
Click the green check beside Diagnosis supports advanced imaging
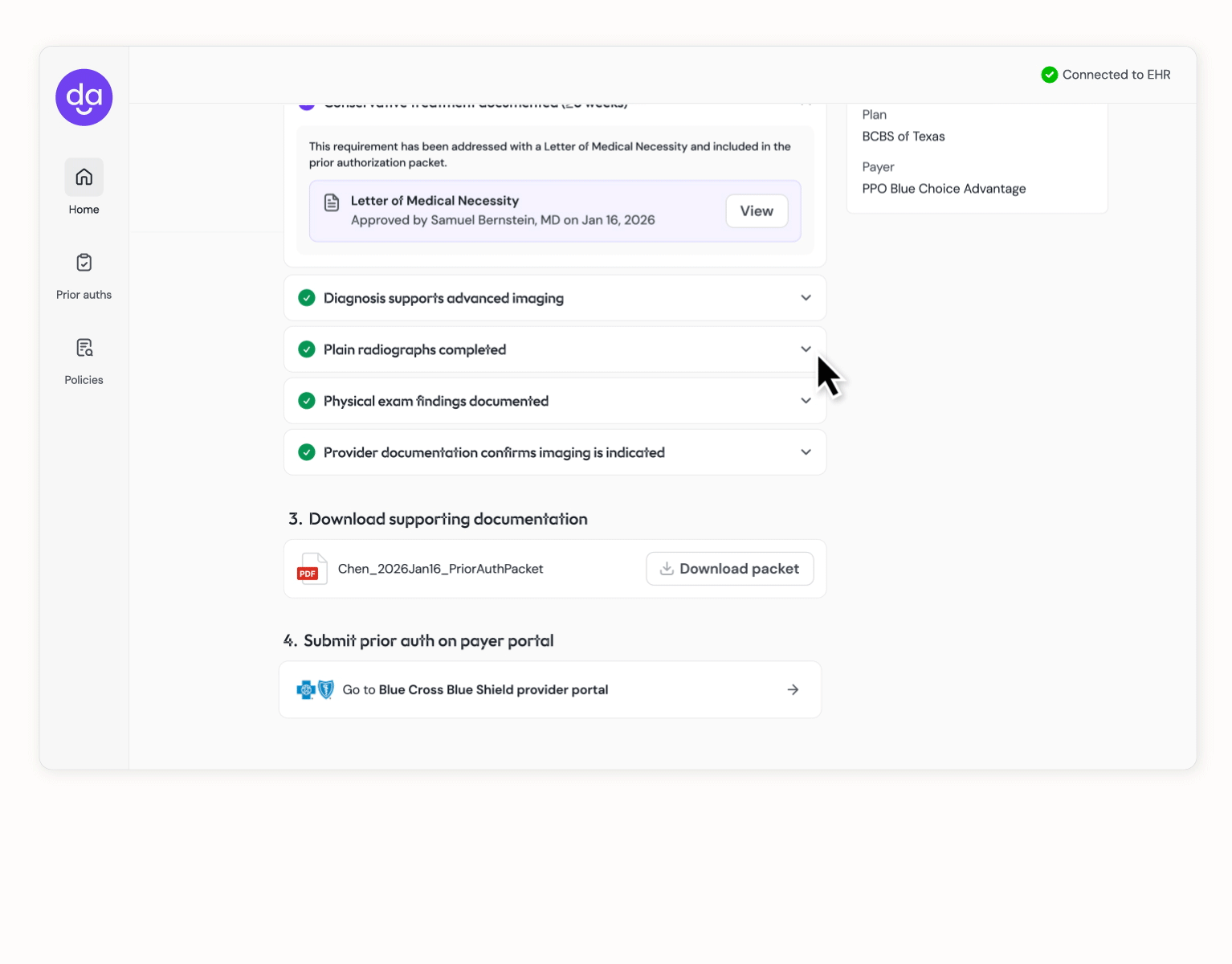coord(307,298)
